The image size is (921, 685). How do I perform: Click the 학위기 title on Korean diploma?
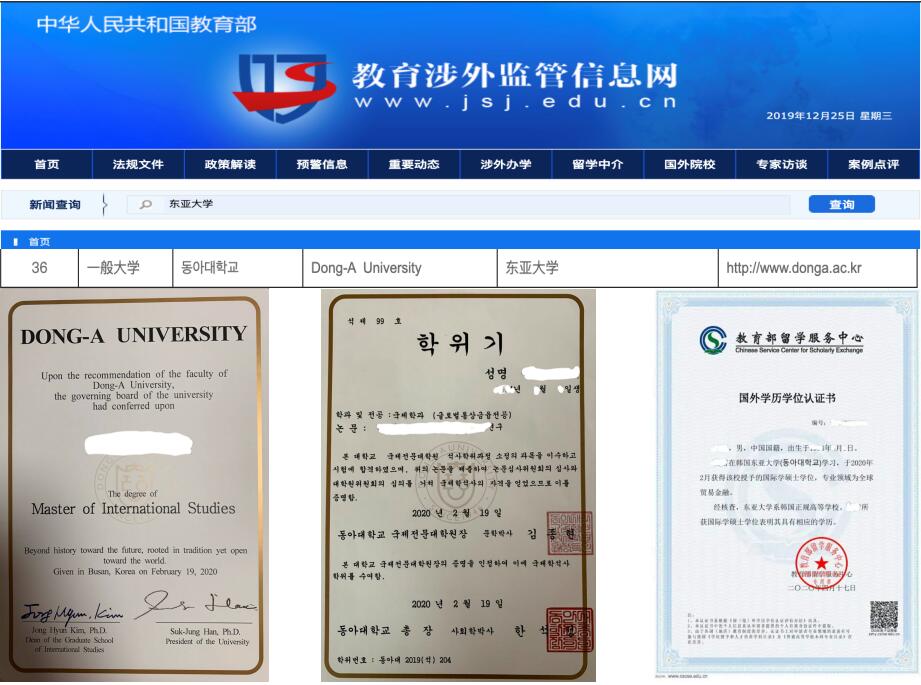point(460,343)
